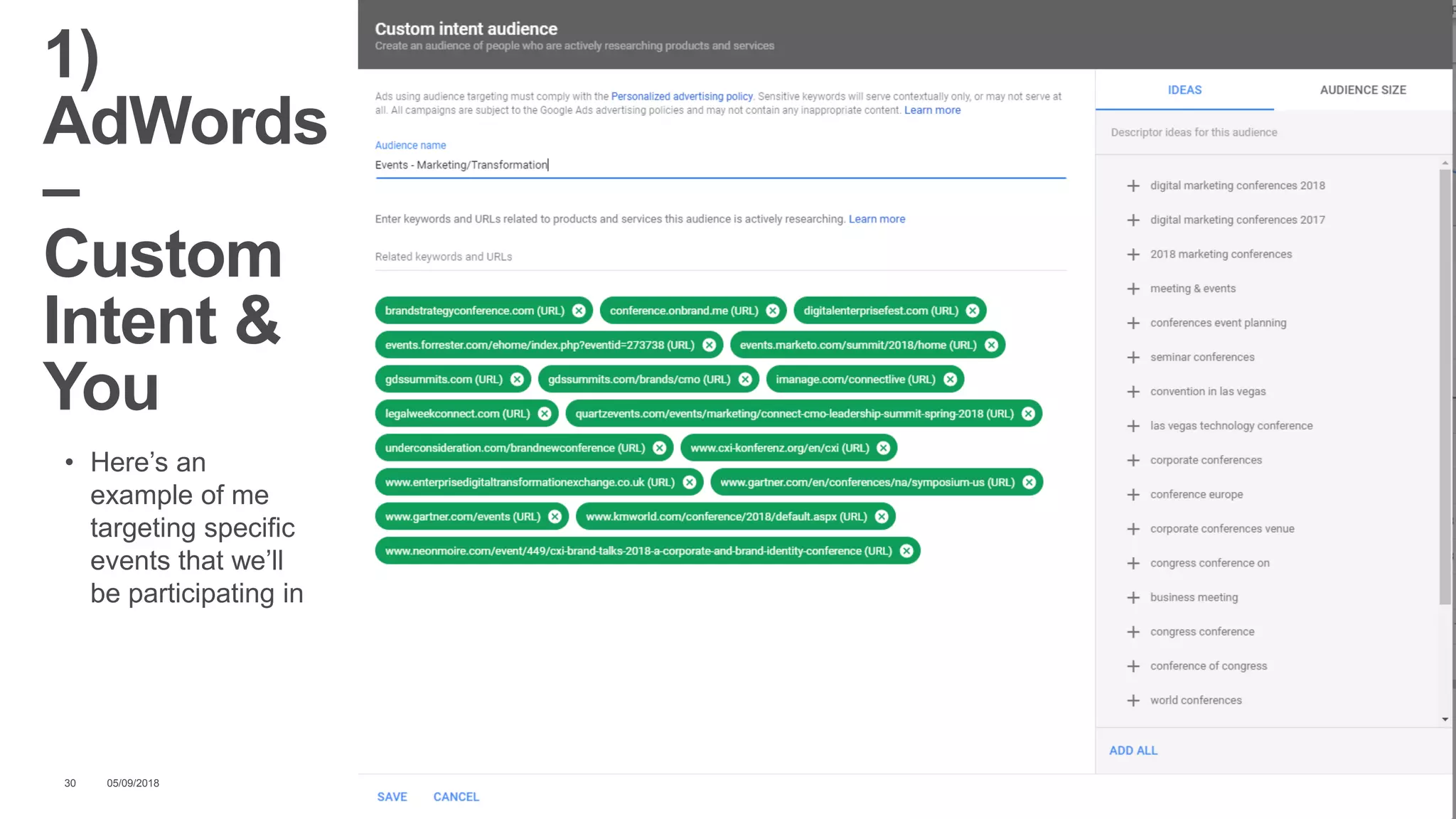Viewport: 1456px width, 819px height.
Task: Add 'corporate conferences venue' plus icon
Action: coord(1133,529)
